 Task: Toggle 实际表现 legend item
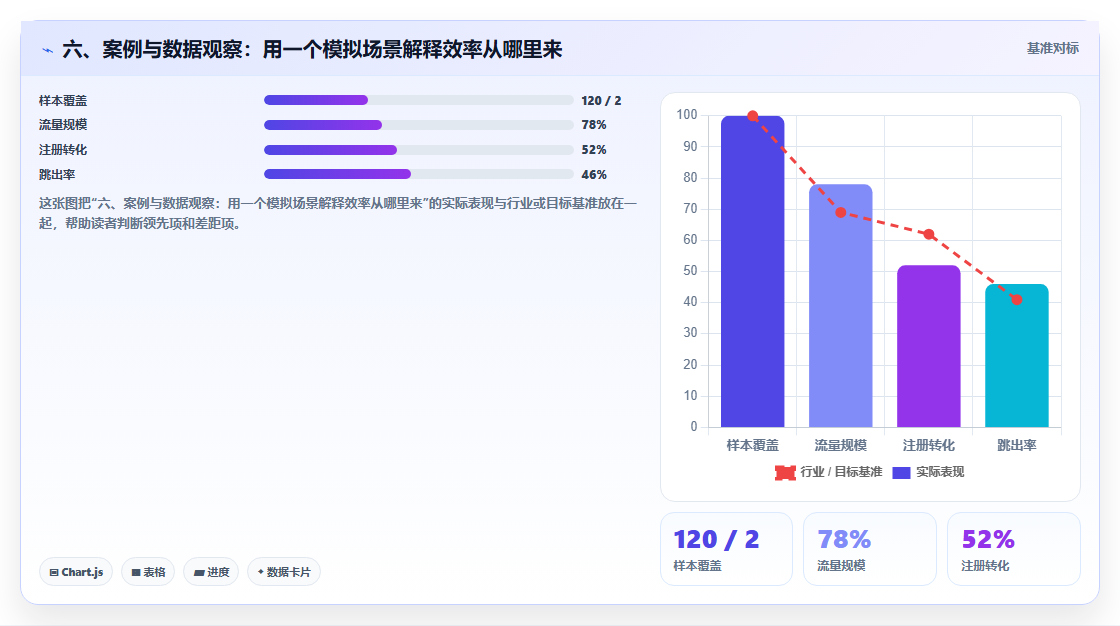[x=928, y=472]
